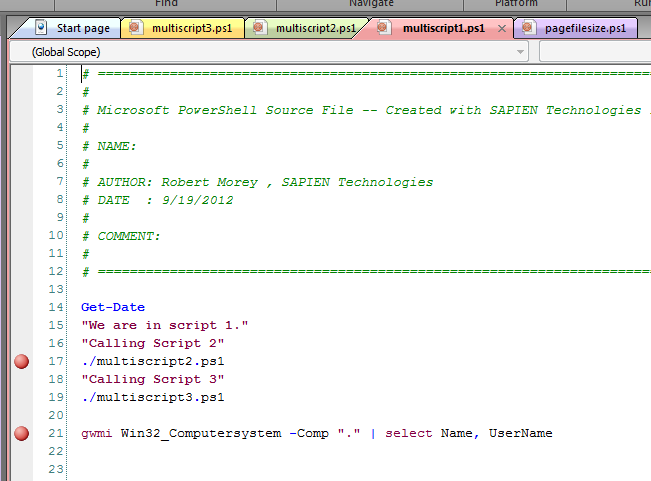The height and width of the screenshot is (481, 651).
Task: Remove the breakpoint on line 17
Action: click(x=22, y=361)
